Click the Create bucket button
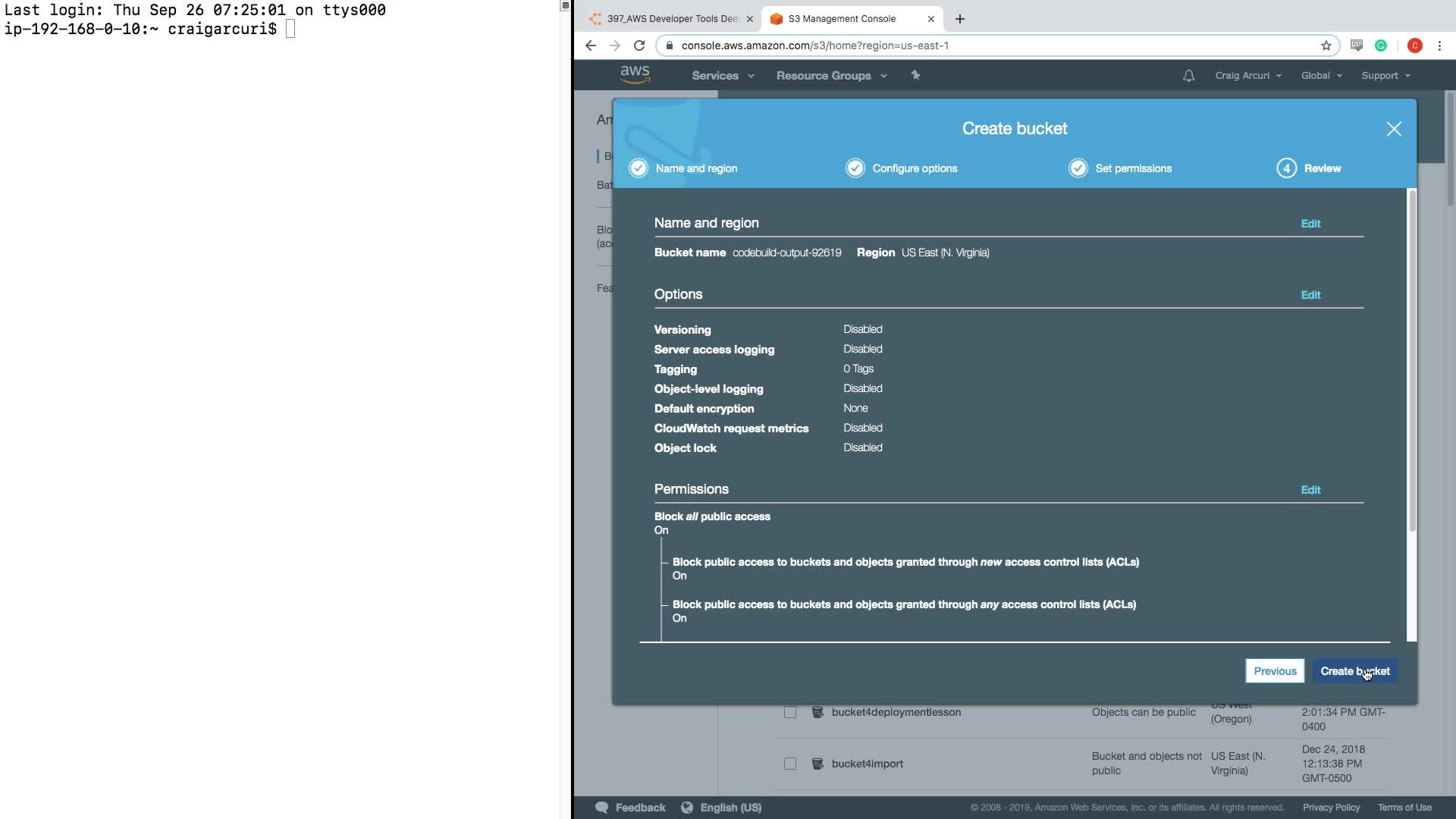Screen dimensions: 1456x819 point(1354,671)
